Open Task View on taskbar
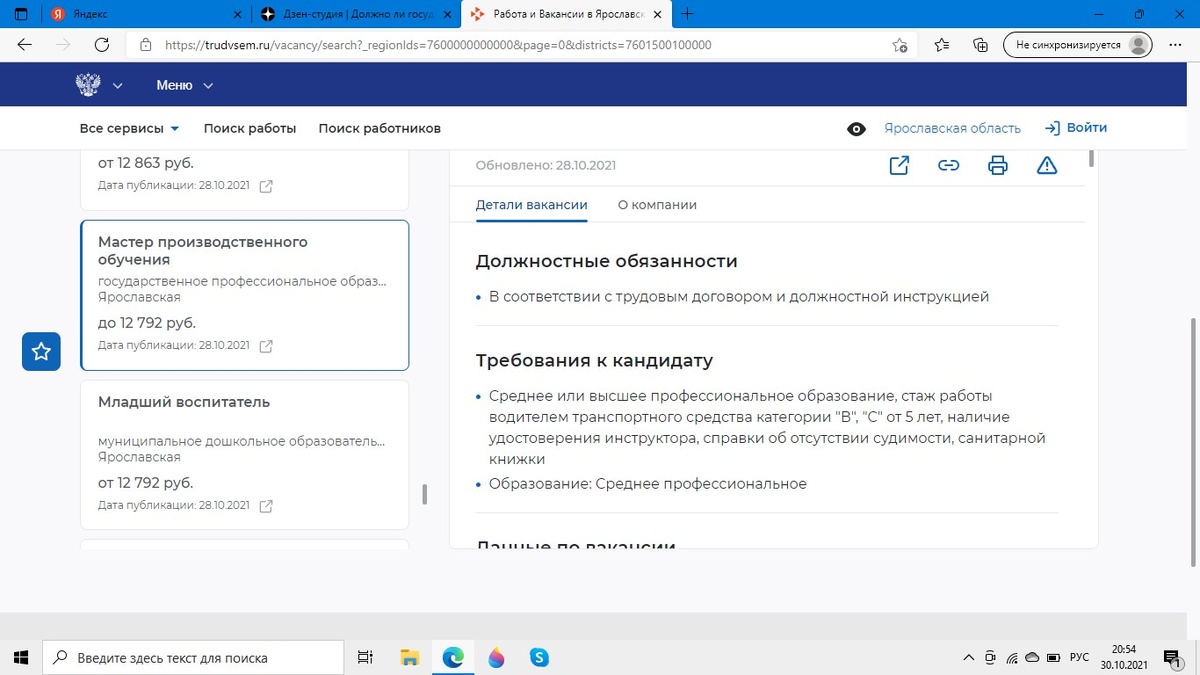1200x675 pixels. point(365,657)
